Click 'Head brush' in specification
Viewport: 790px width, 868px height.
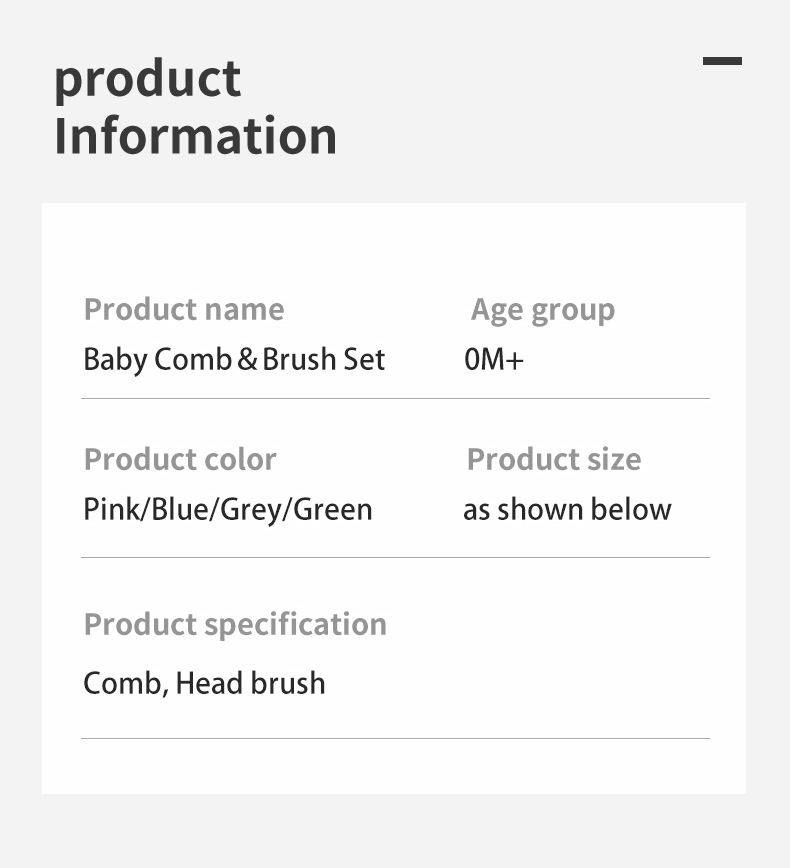click(250, 684)
